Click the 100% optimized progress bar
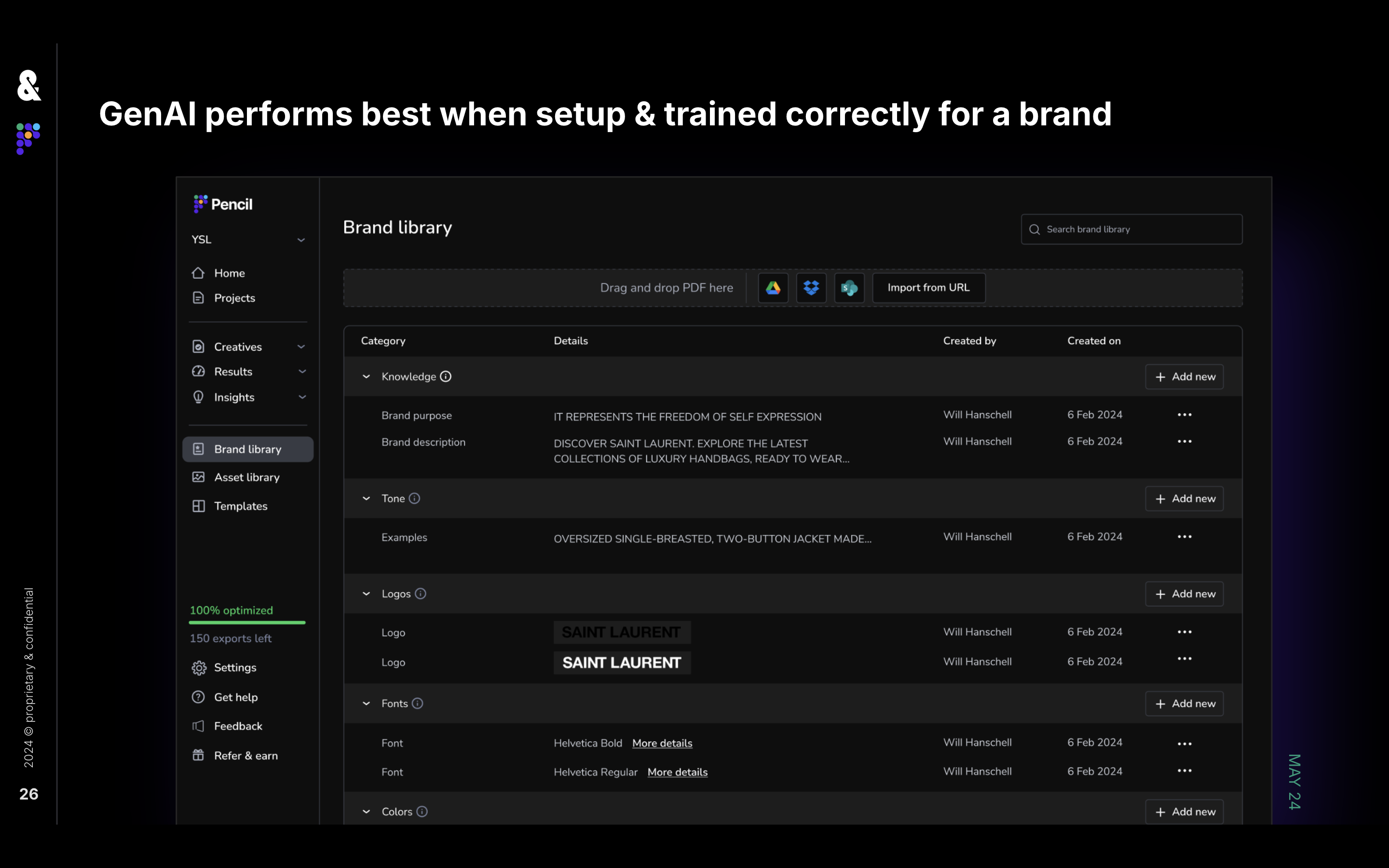 [x=247, y=622]
